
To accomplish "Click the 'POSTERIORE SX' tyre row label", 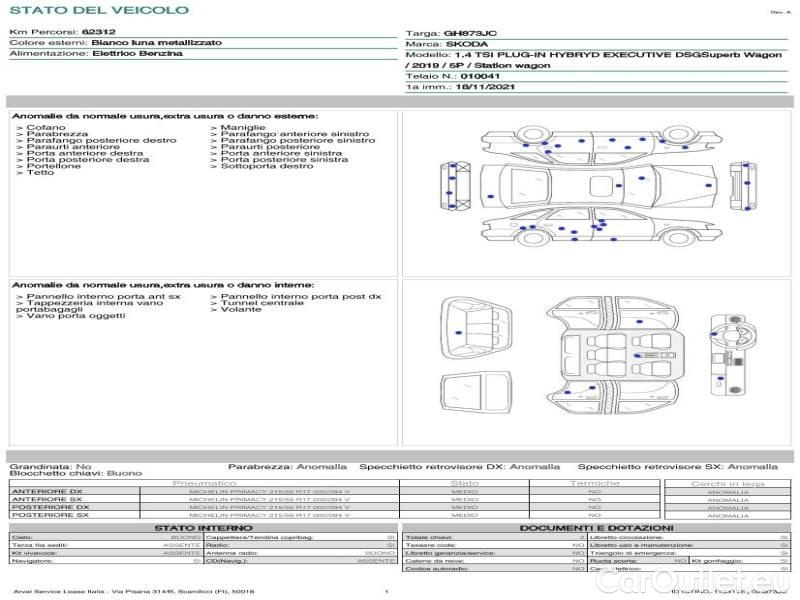I will (x=51, y=515).
